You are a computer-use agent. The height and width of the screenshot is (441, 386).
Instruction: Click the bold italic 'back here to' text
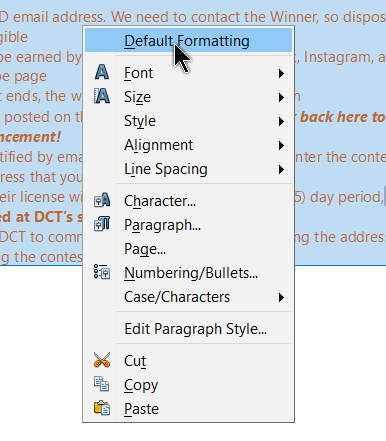tap(343, 117)
